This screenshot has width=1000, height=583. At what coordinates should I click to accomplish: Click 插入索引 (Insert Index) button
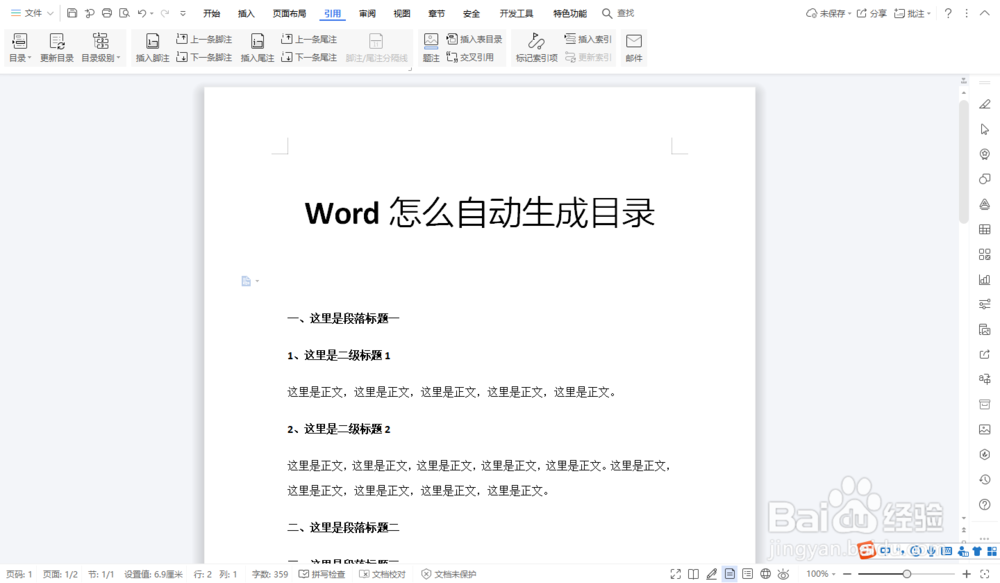[588, 39]
